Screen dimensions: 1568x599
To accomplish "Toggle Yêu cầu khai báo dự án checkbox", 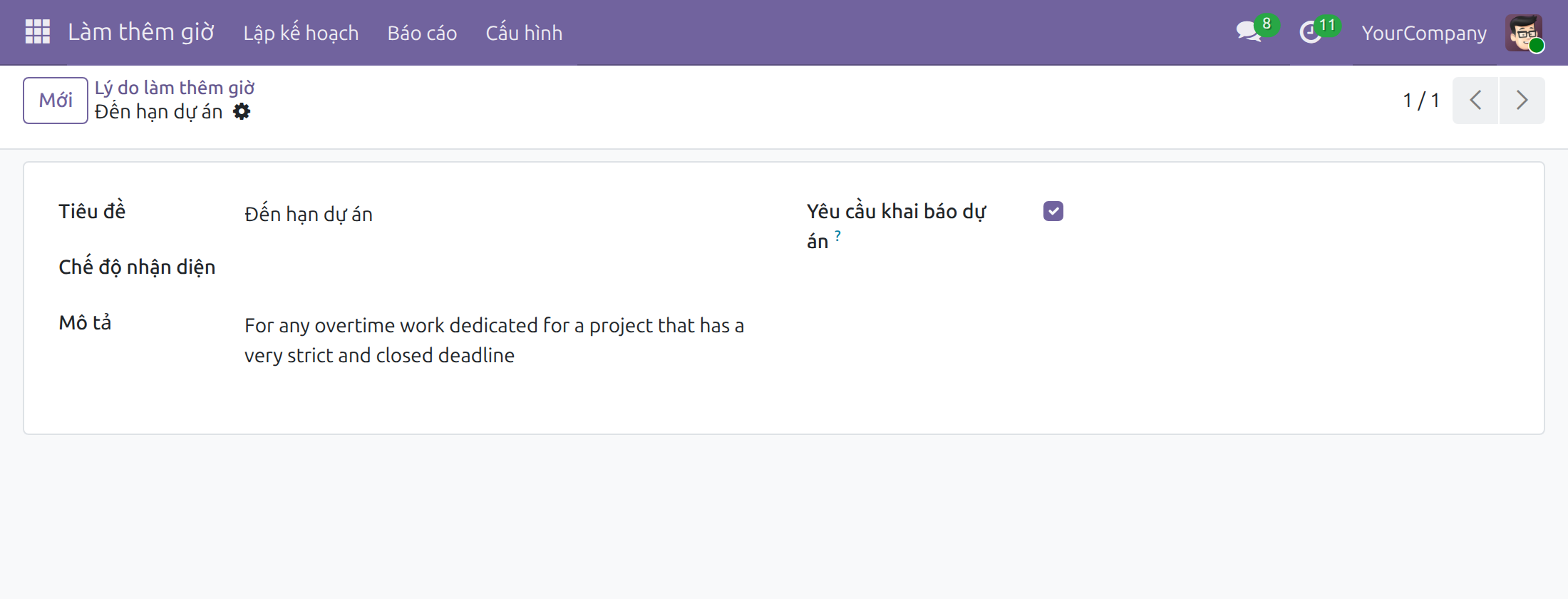I will click(1053, 211).
